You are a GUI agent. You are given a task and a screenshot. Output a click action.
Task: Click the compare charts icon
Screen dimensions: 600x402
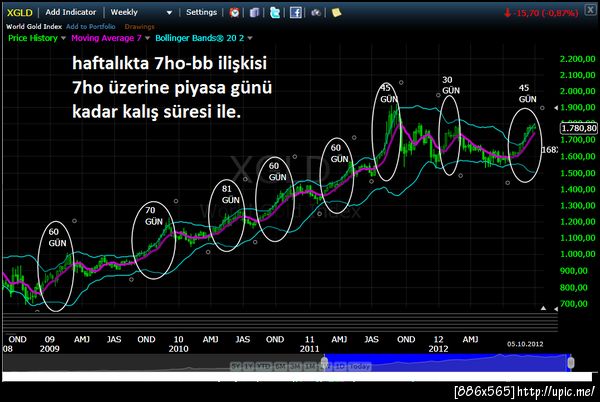coord(254,13)
